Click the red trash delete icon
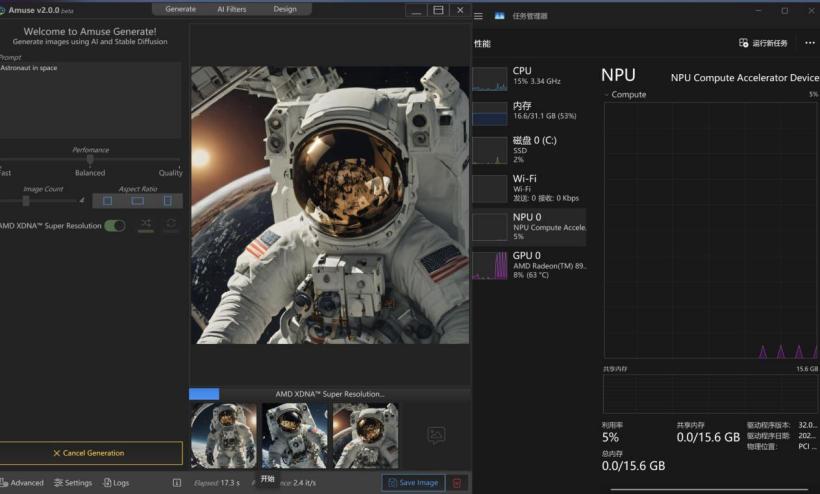Viewport: 820px width, 494px height. coord(457,482)
